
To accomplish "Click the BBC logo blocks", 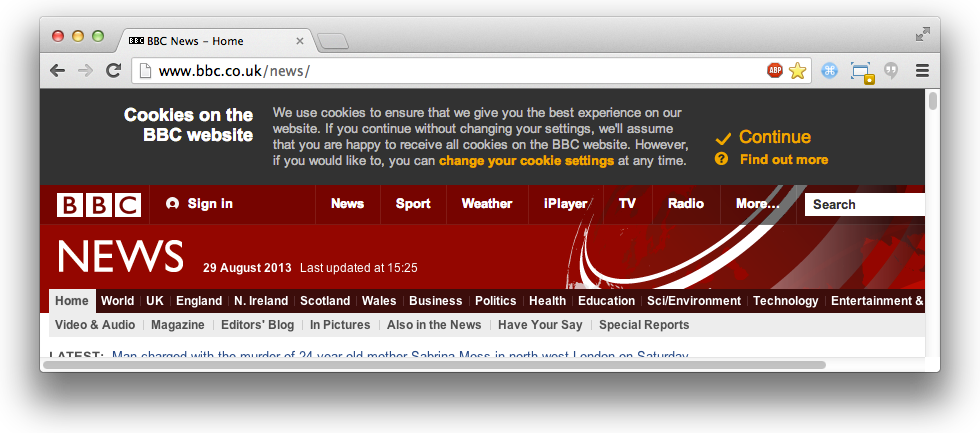I will [98, 204].
